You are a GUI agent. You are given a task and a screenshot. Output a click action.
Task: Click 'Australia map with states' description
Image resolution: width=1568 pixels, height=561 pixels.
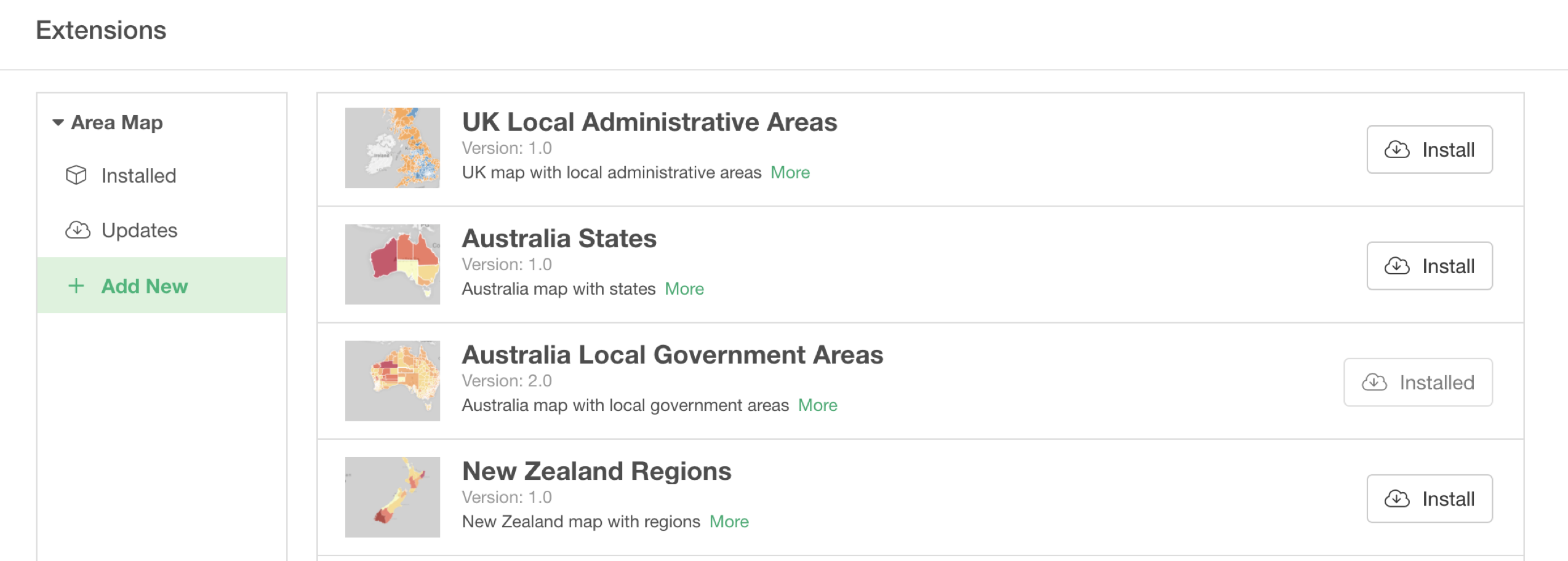559,288
